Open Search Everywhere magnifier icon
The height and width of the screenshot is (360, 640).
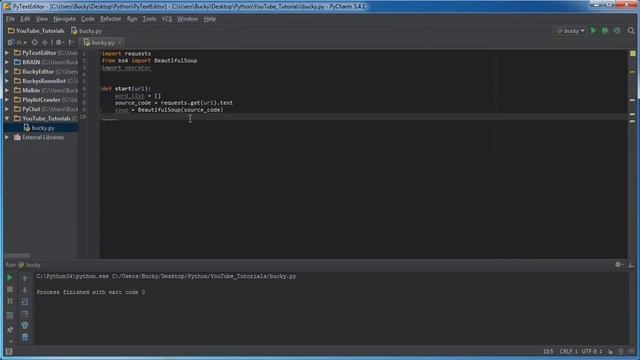(x=631, y=31)
